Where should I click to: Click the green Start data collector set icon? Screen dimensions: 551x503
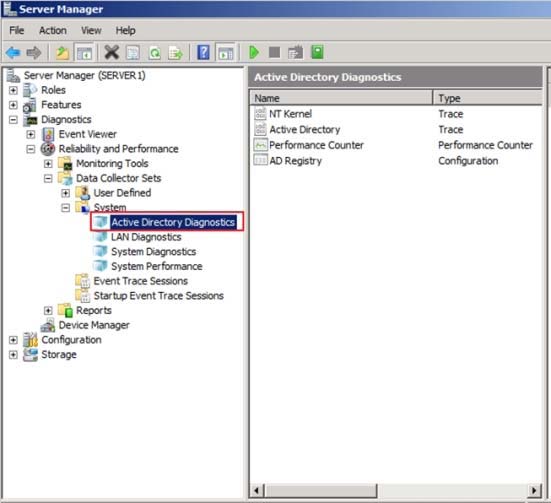pos(254,53)
